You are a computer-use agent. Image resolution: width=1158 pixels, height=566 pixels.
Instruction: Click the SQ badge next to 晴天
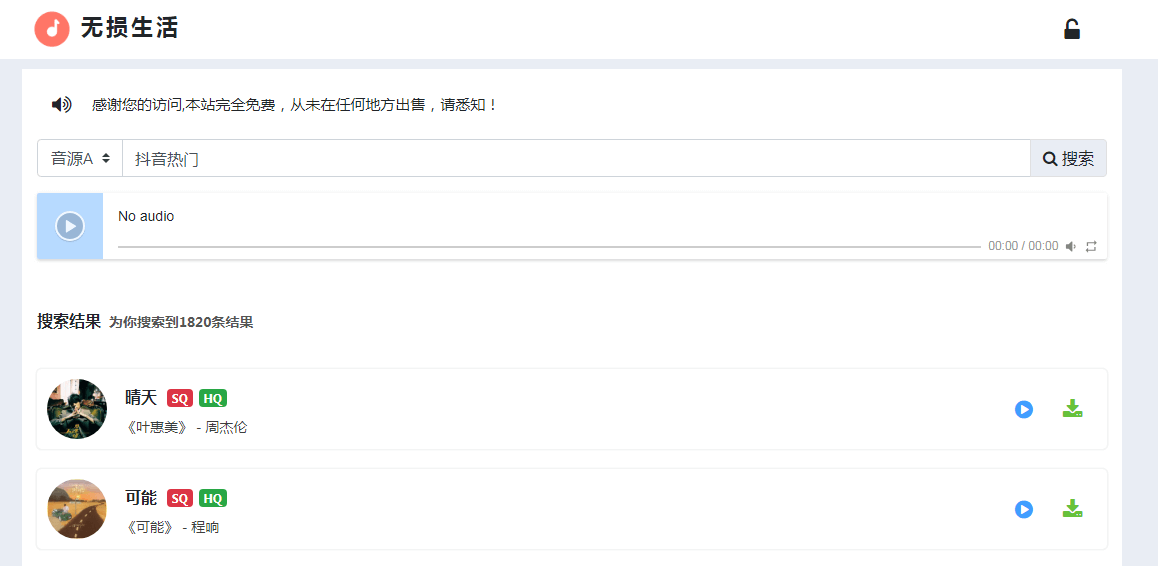click(x=180, y=398)
